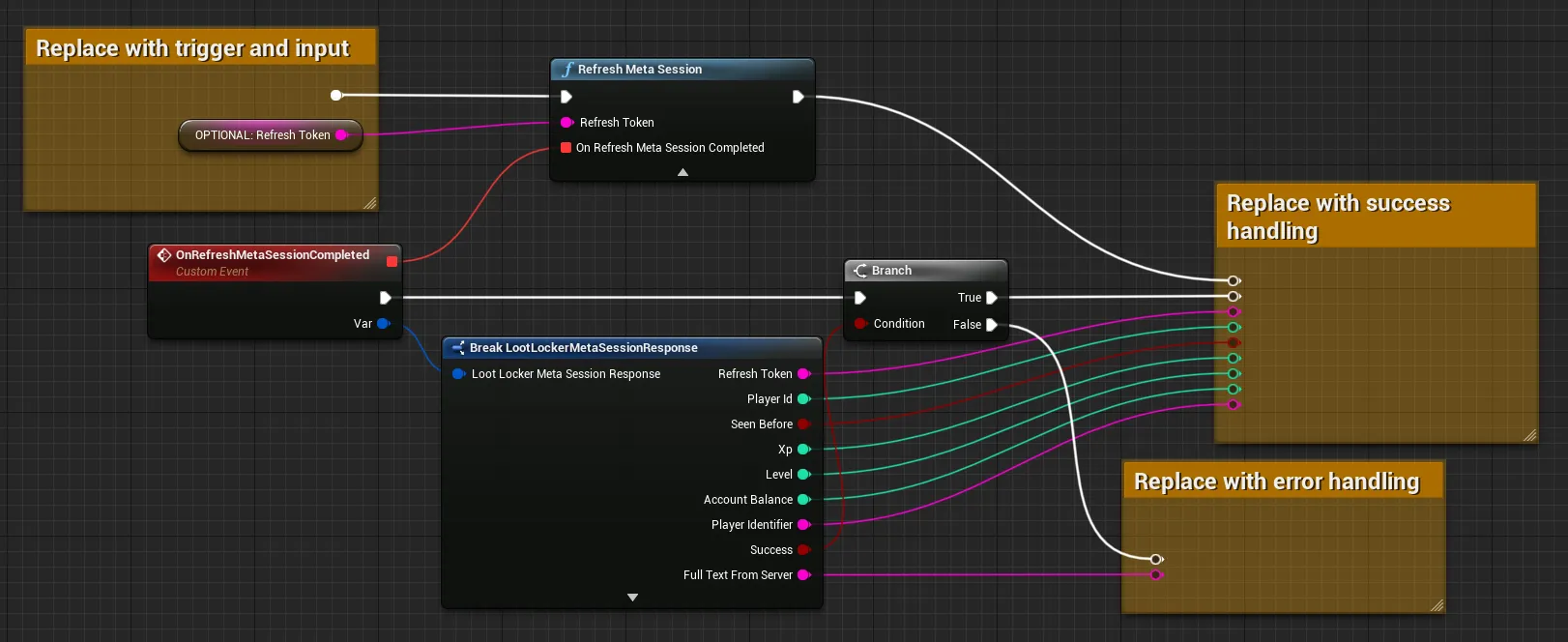
Task: Click the Branch True exec pin
Action: click(991, 298)
